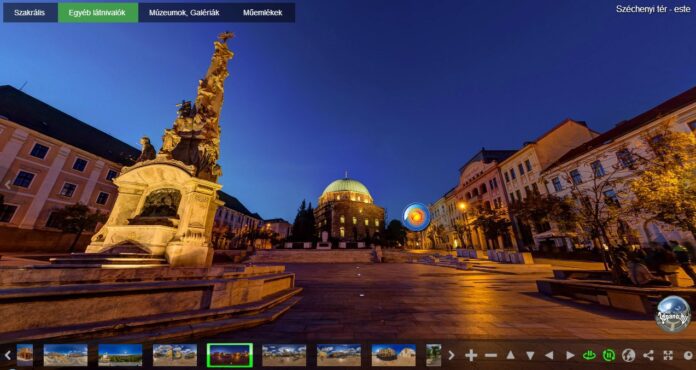Switch to the Műemlékek tab
The height and width of the screenshot is (370, 696).
pyautogui.click(x=262, y=12)
